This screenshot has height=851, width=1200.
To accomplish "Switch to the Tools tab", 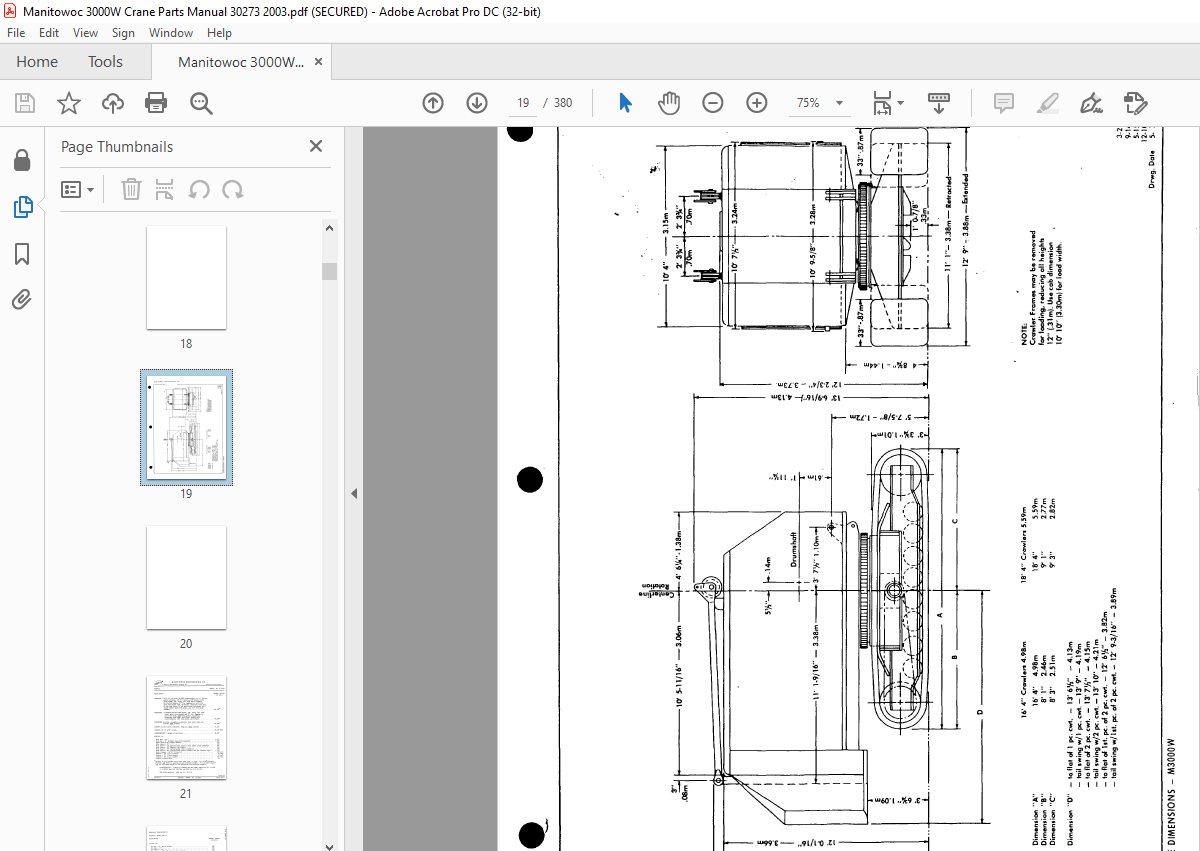I will [x=105, y=62].
